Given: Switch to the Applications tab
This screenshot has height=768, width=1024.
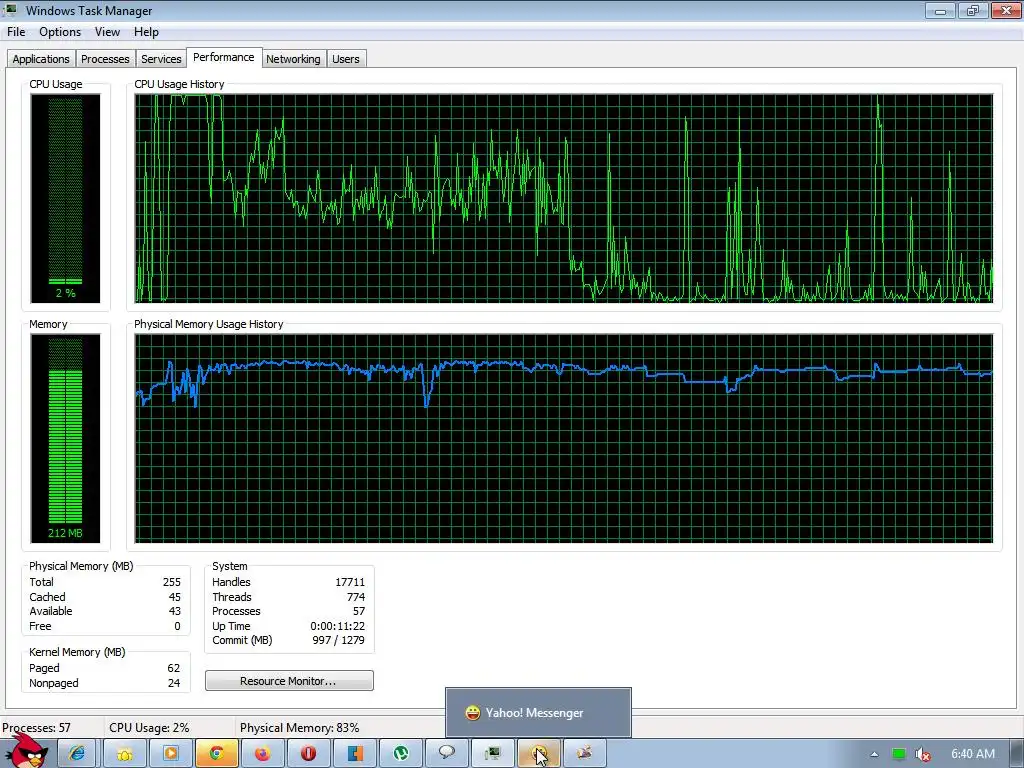Looking at the screenshot, I should click(x=40, y=59).
